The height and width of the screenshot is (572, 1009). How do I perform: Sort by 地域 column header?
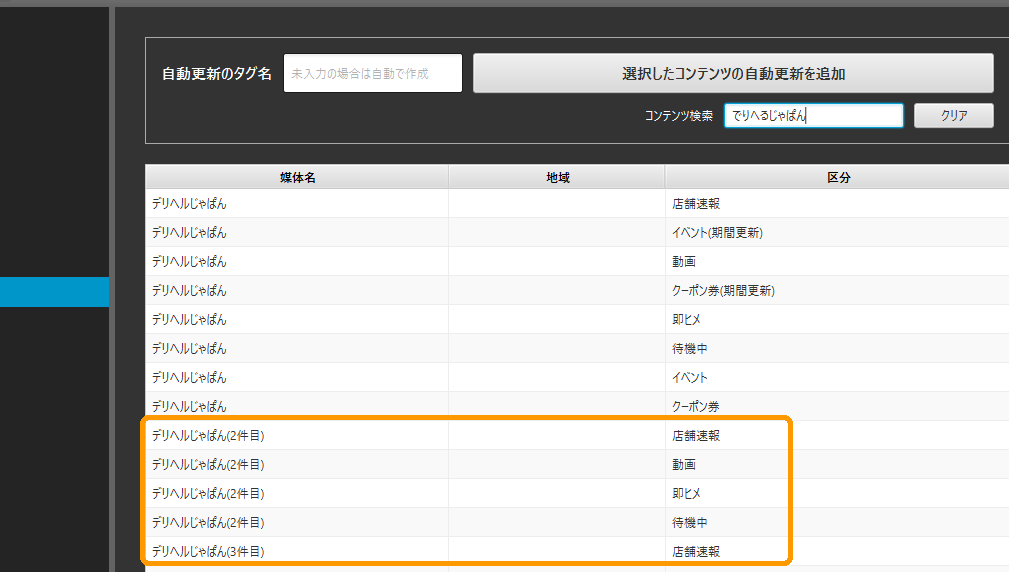pyautogui.click(x=557, y=178)
